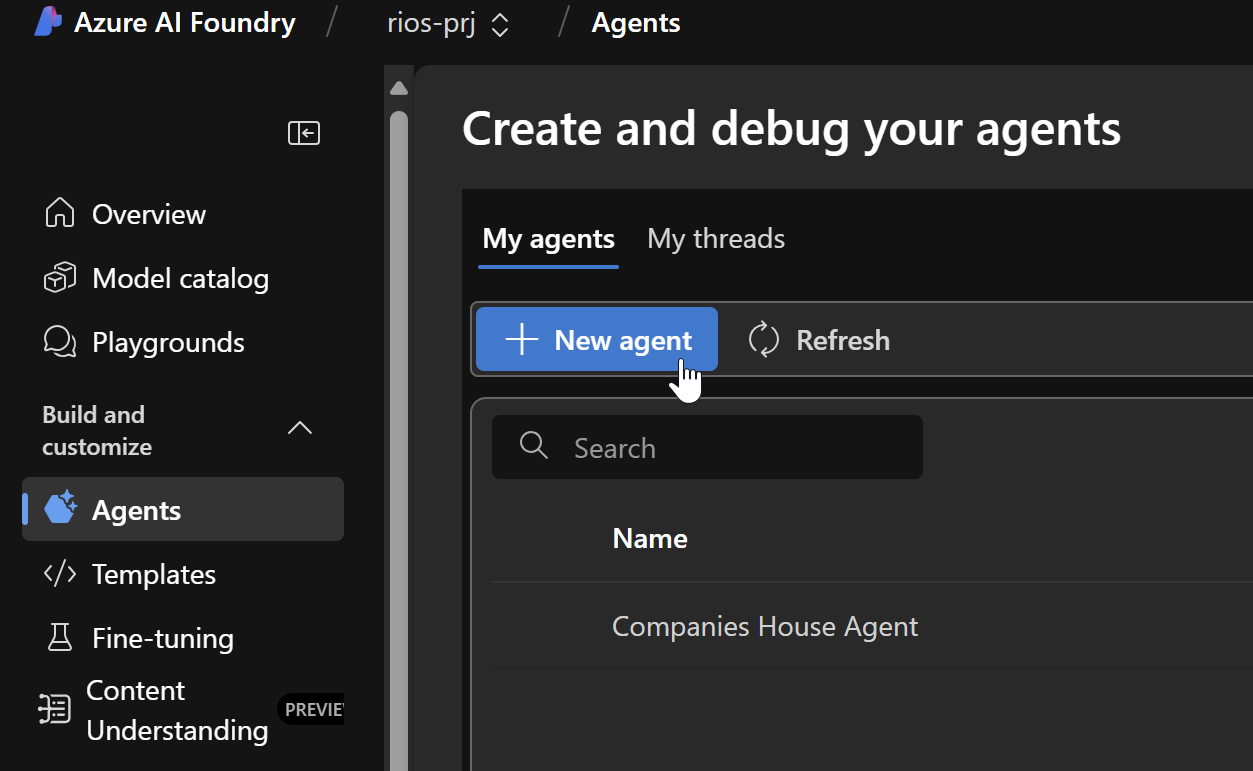Click the Refresh circular arrows icon
Image resolution: width=1253 pixels, height=771 pixels.
click(x=764, y=340)
